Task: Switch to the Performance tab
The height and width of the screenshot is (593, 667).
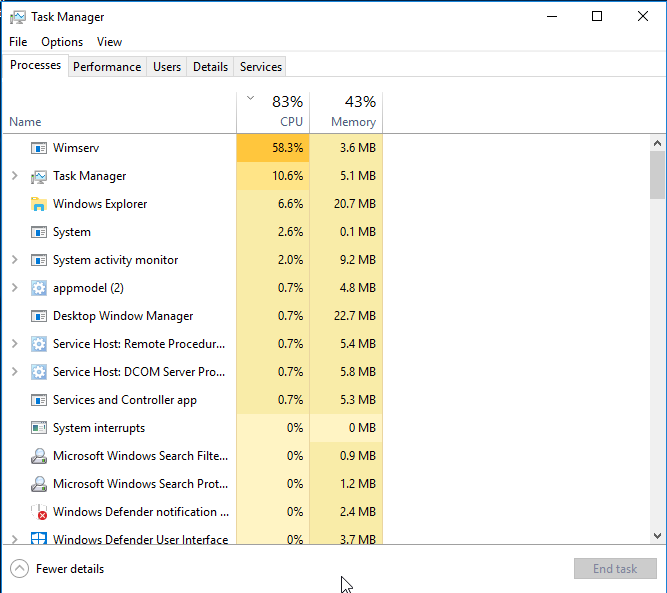Action: (x=107, y=67)
